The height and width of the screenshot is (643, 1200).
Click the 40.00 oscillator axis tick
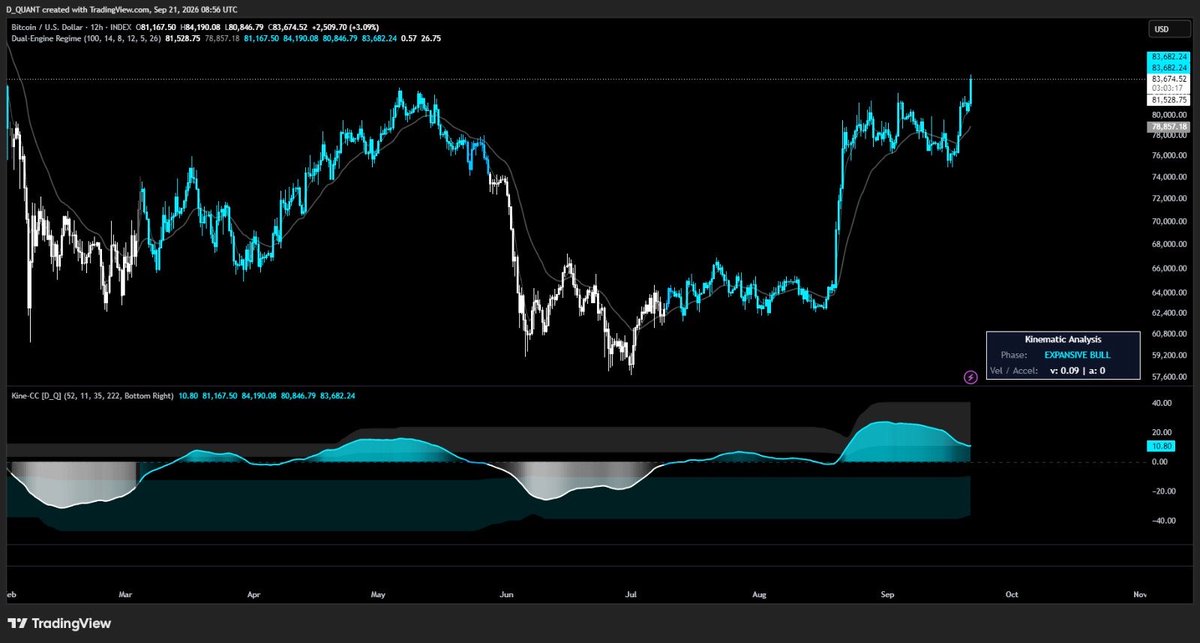click(1162, 404)
